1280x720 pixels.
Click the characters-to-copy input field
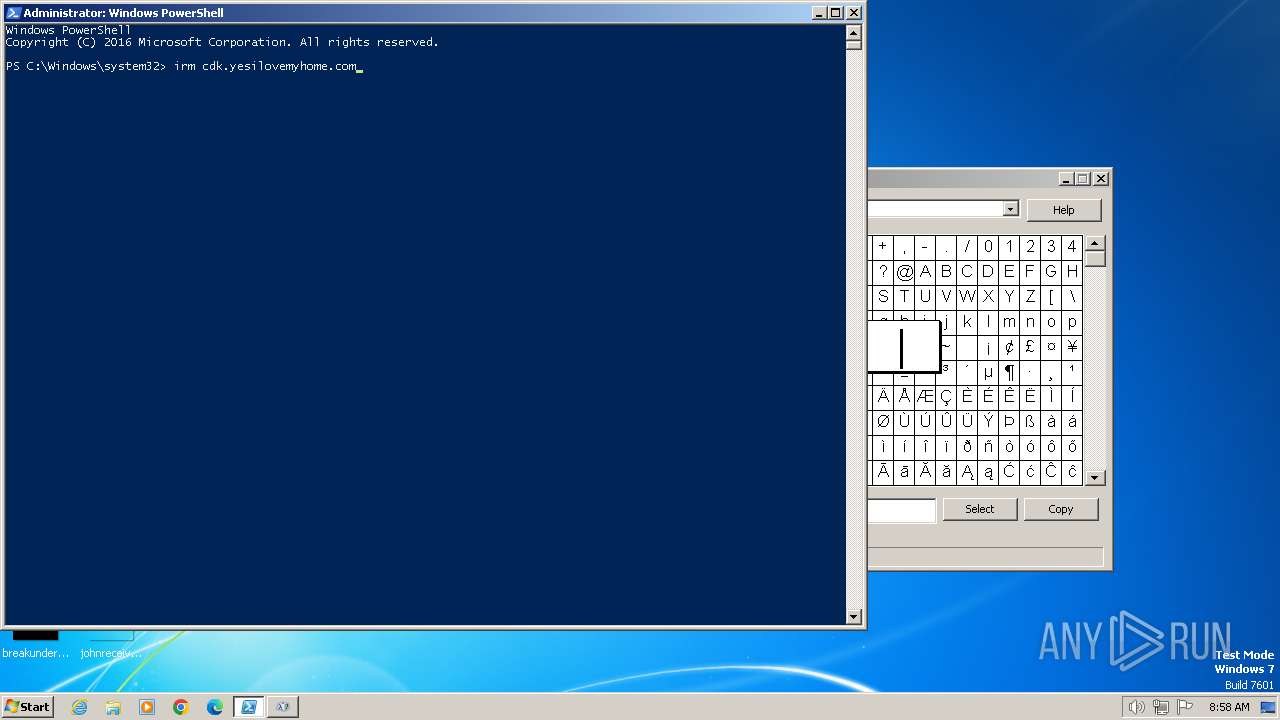902,511
